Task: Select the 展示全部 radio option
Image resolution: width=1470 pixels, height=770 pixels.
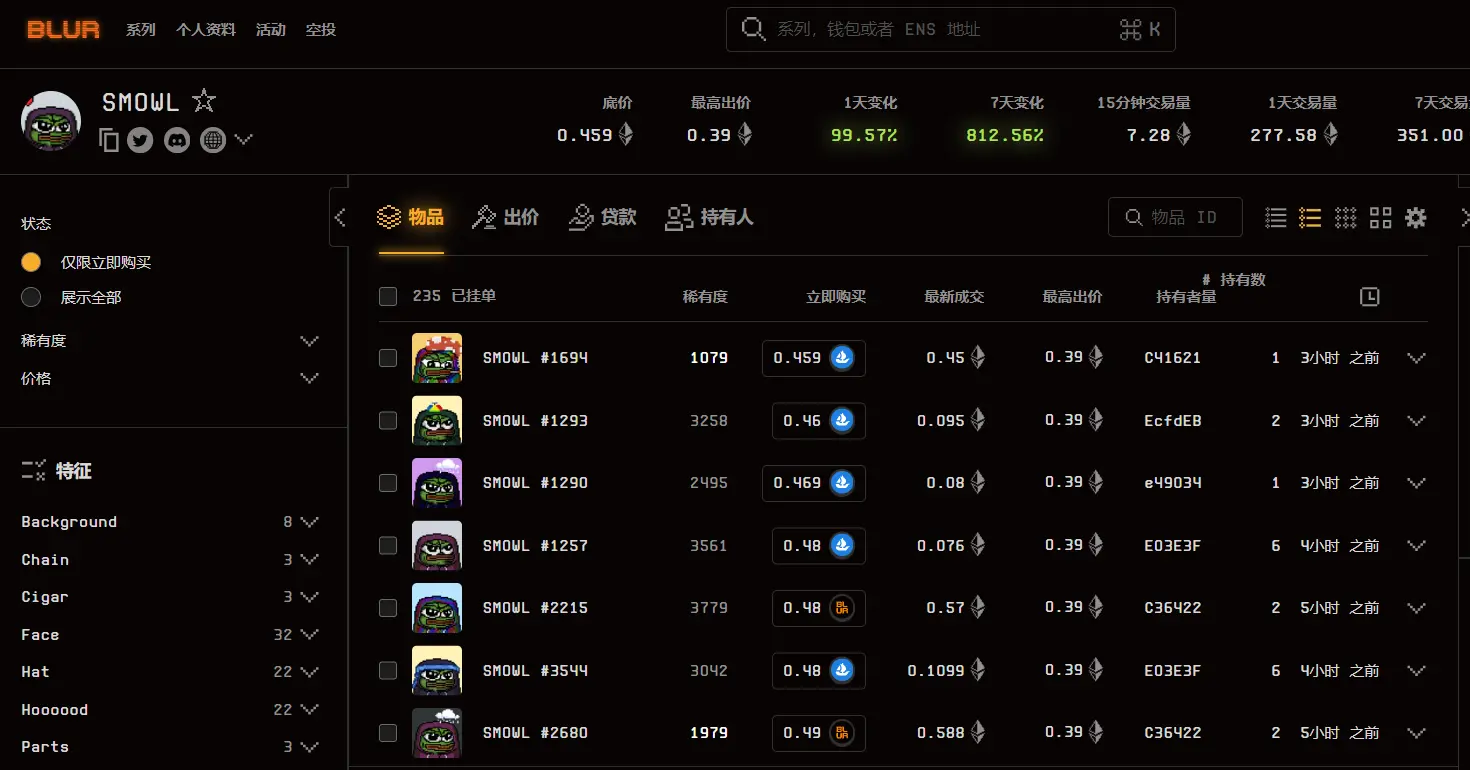Action: point(29,297)
